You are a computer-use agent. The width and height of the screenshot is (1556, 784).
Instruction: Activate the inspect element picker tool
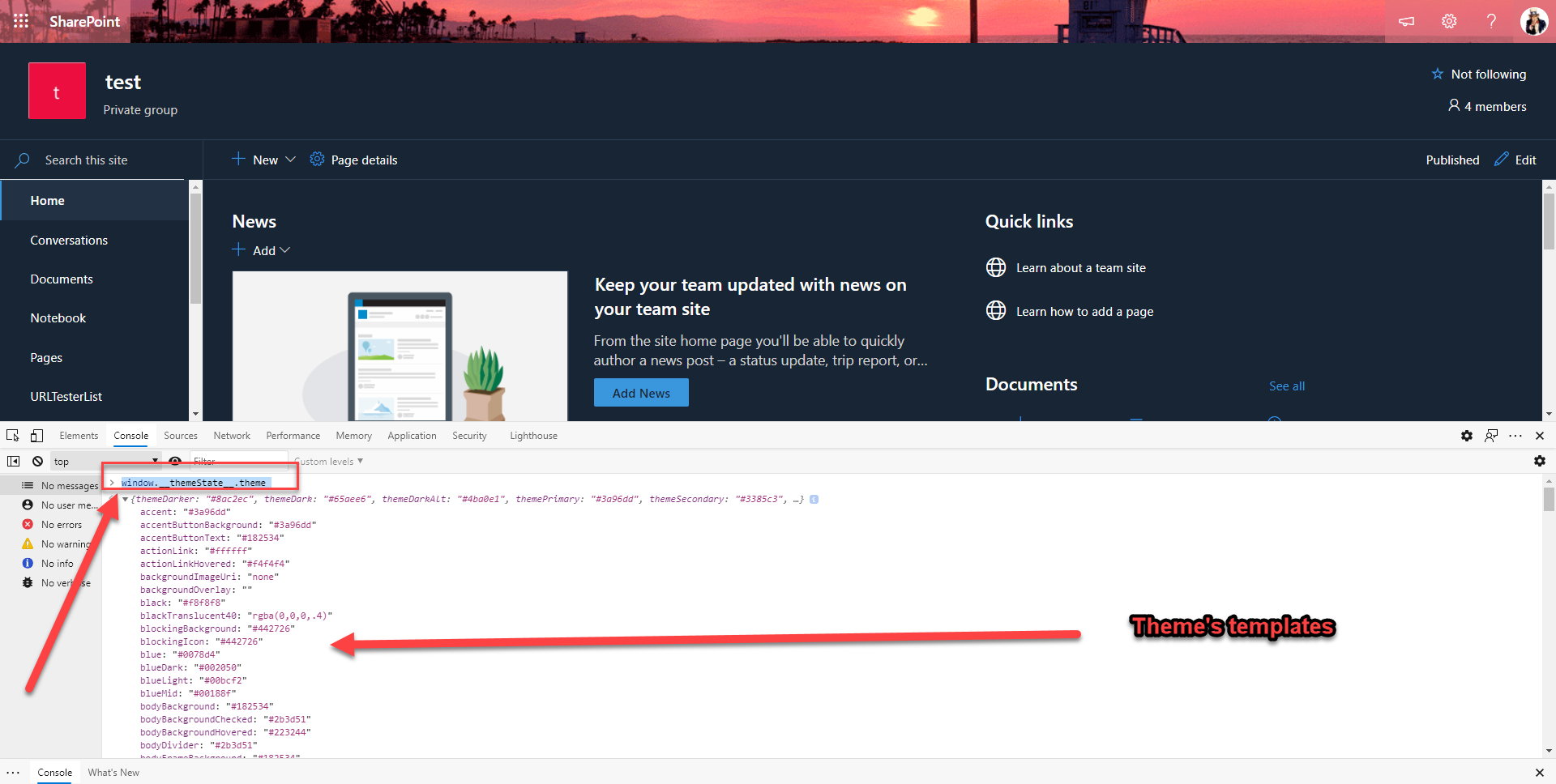(x=13, y=436)
